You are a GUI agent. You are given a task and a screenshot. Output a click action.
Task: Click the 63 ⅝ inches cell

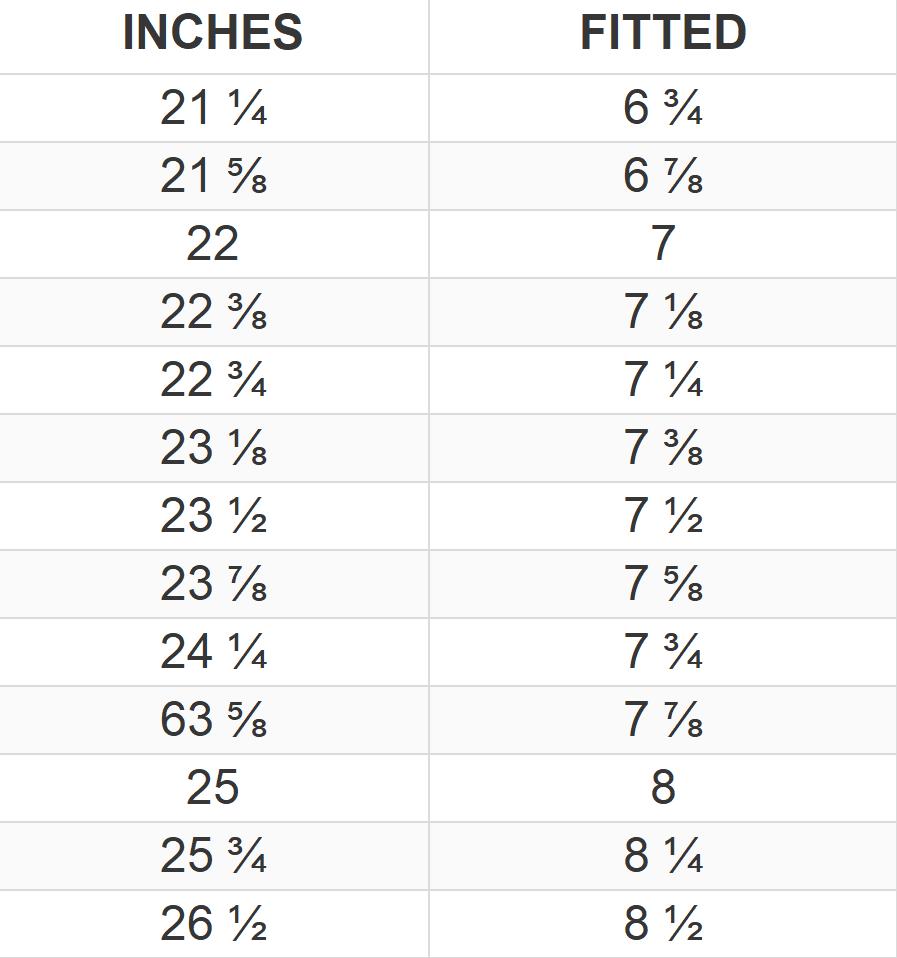tap(213, 720)
